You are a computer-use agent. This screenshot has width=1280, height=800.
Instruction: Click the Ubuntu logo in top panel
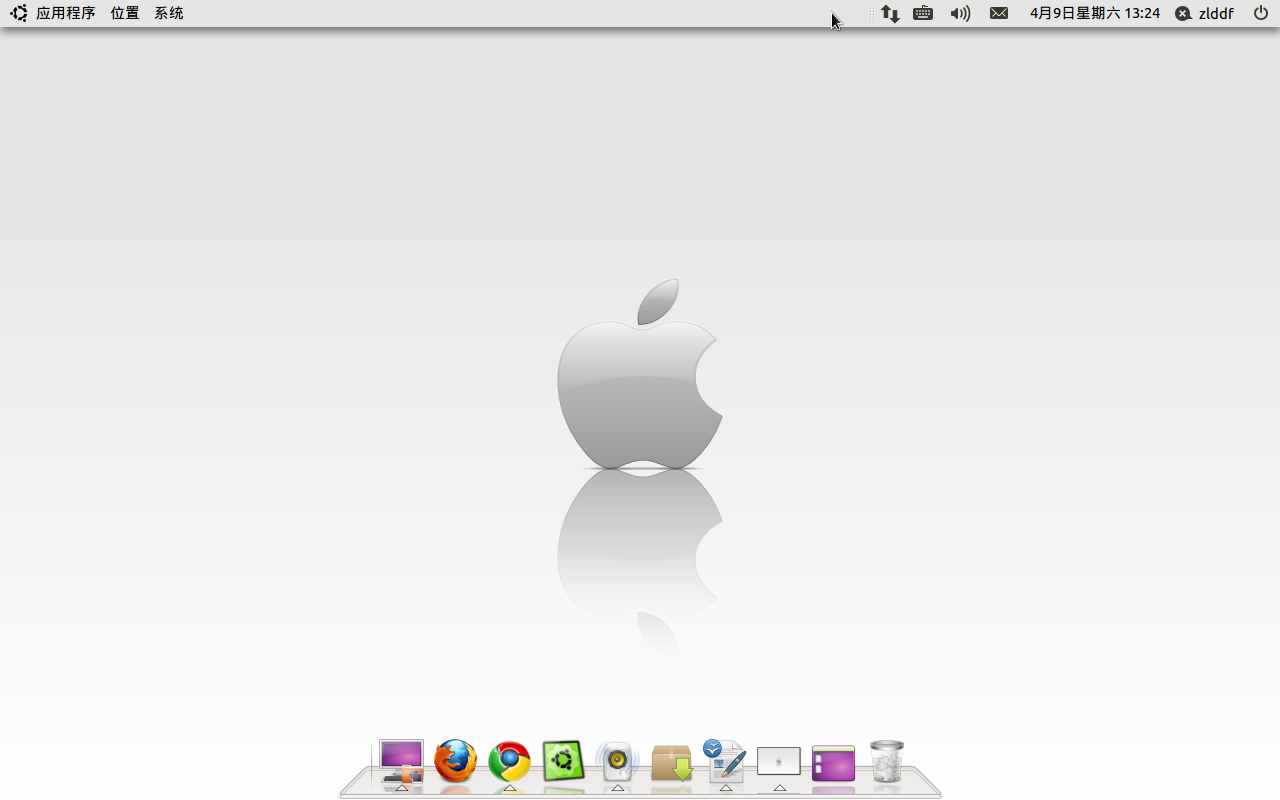click(19, 13)
